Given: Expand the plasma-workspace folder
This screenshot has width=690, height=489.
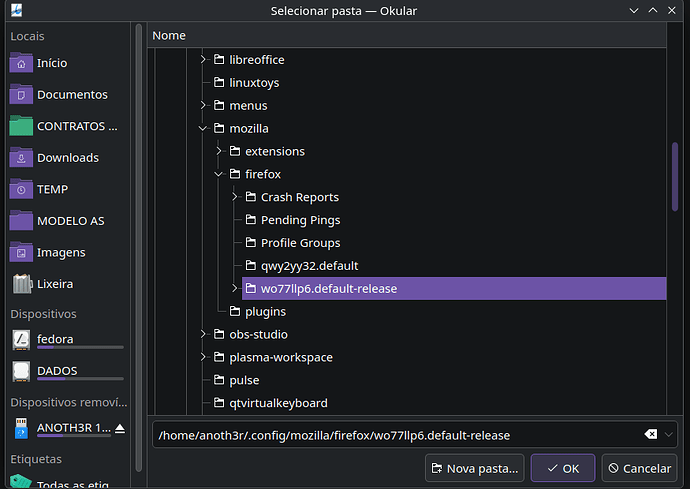Looking at the screenshot, I should (203, 357).
